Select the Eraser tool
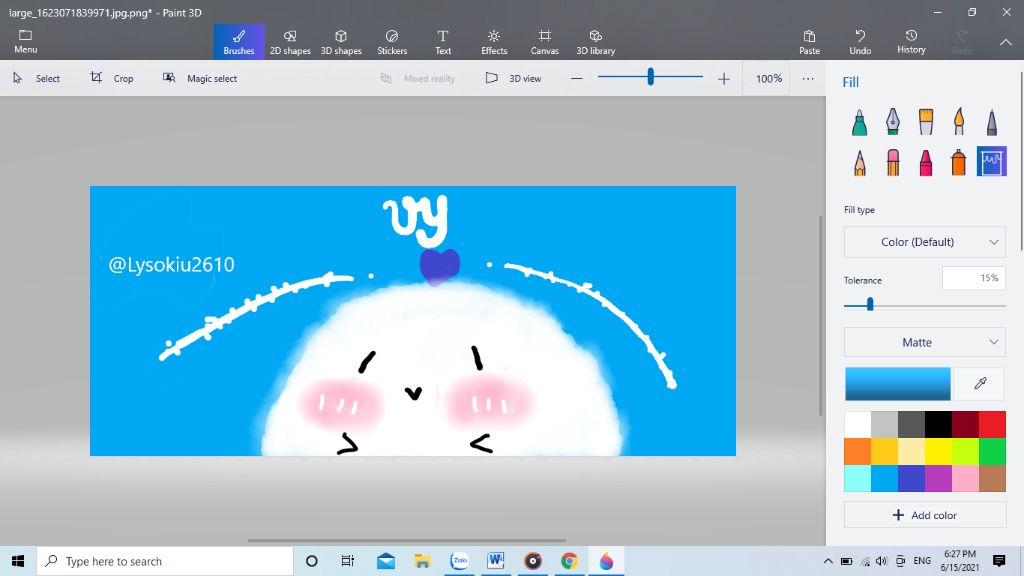 coord(893,162)
